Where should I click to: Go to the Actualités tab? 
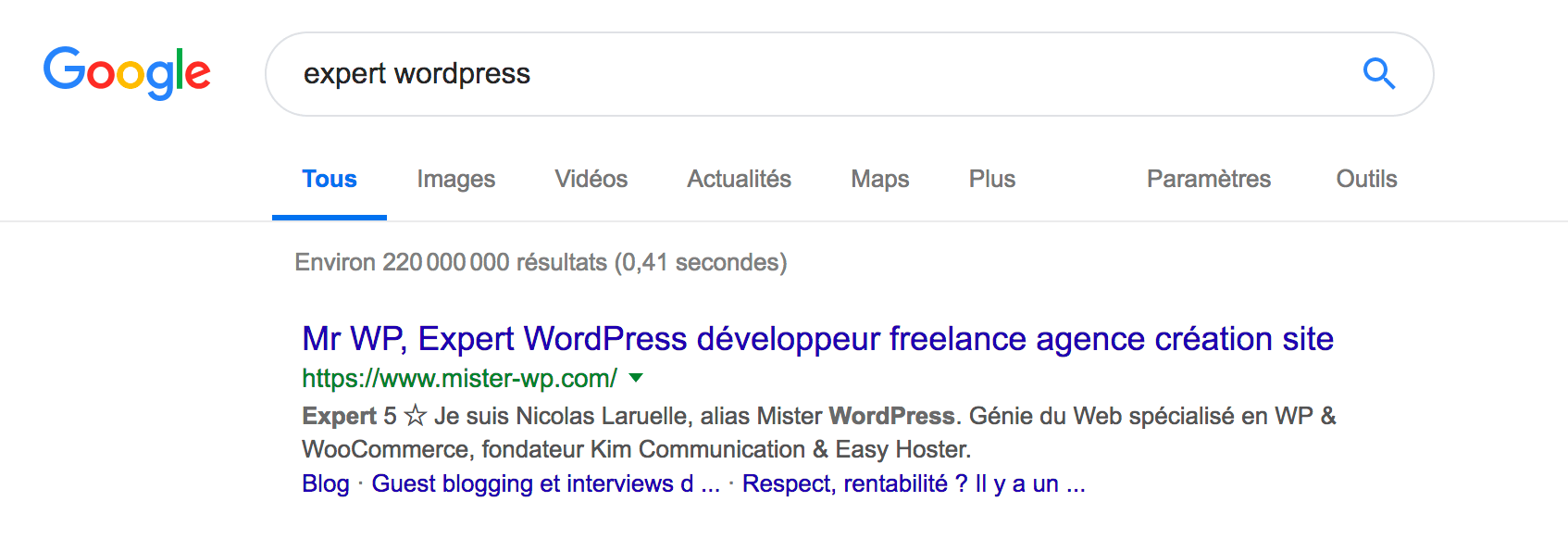739,179
